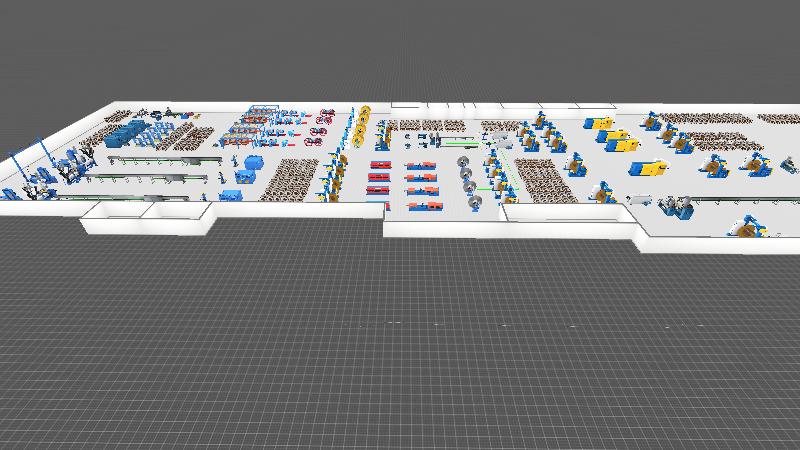Click the brown spool field beside the blue tank
The image size is (800, 450).
click(x=289, y=179)
